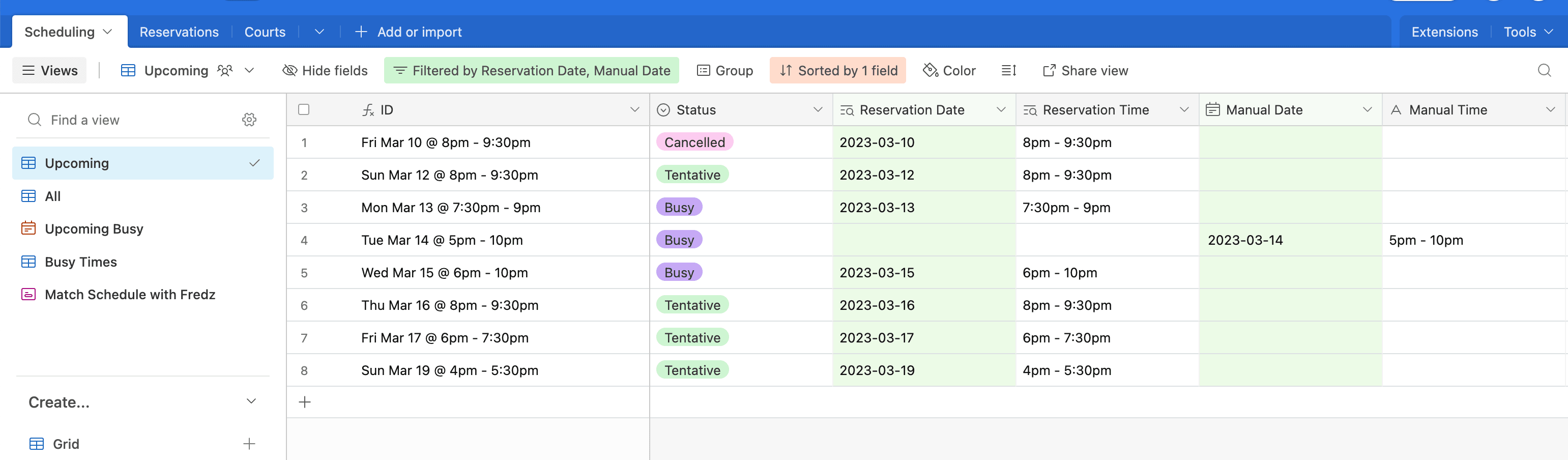This screenshot has height=460, width=1568.
Task: Collapse the Create section chevron
Action: click(x=250, y=401)
